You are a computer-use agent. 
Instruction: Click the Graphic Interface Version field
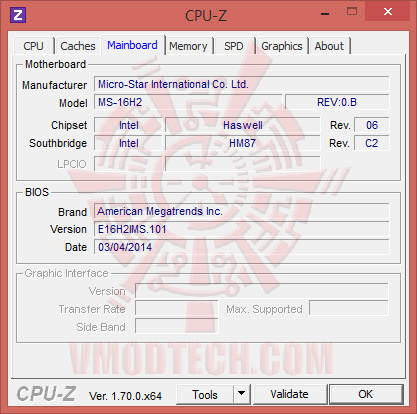tap(262, 291)
